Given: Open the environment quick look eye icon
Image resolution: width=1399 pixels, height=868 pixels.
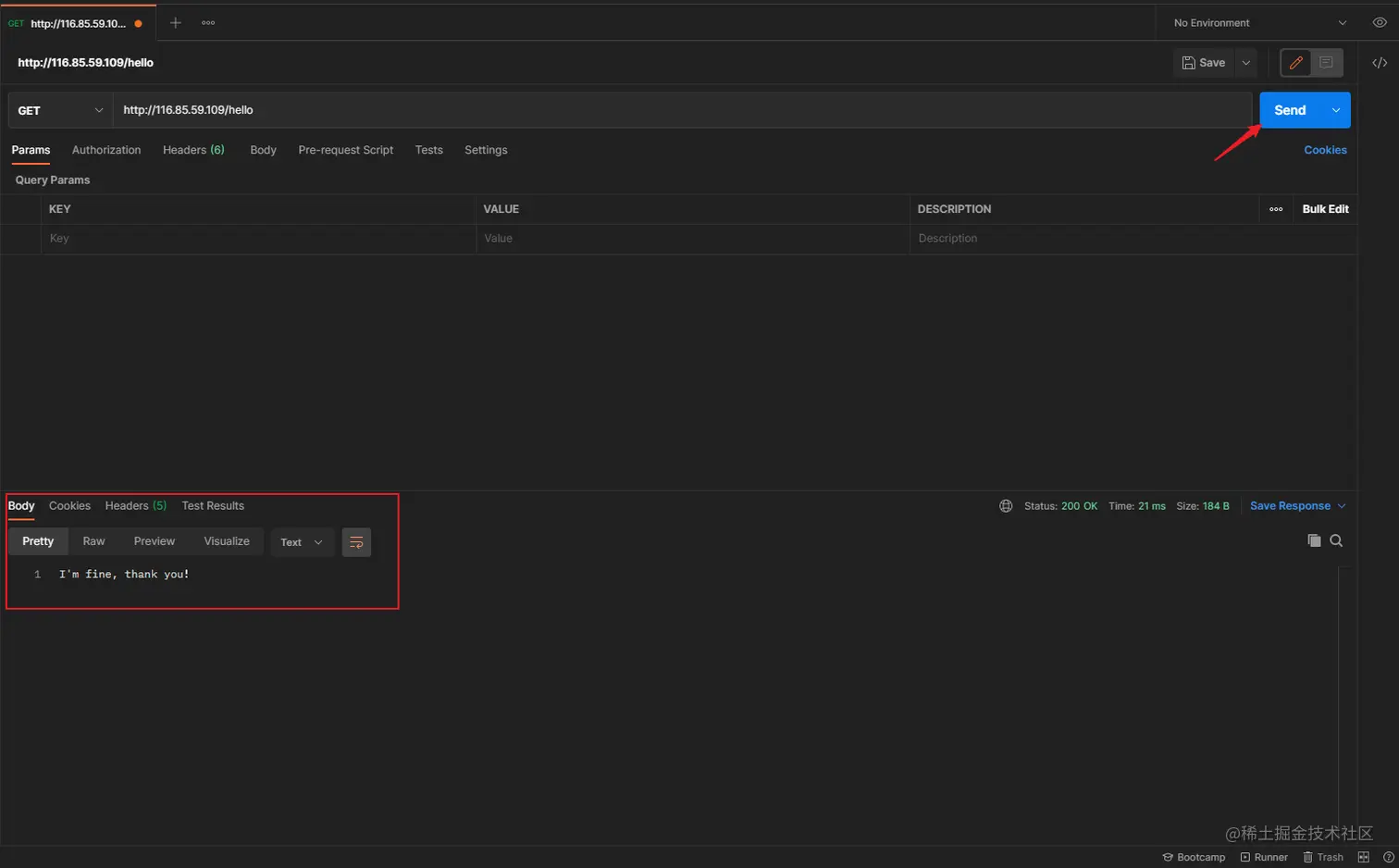Looking at the screenshot, I should [1380, 22].
